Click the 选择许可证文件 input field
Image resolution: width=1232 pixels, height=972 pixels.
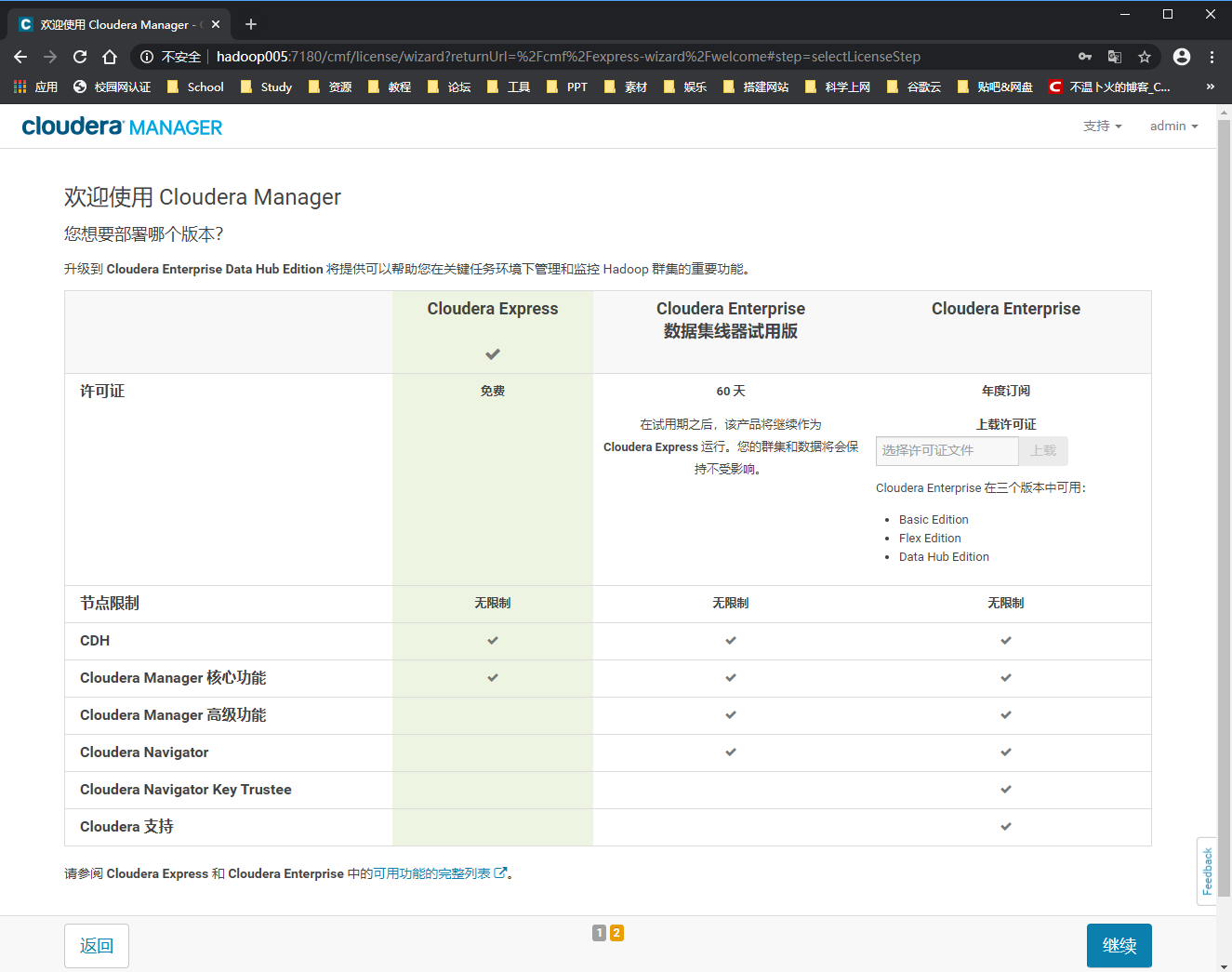(947, 450)
